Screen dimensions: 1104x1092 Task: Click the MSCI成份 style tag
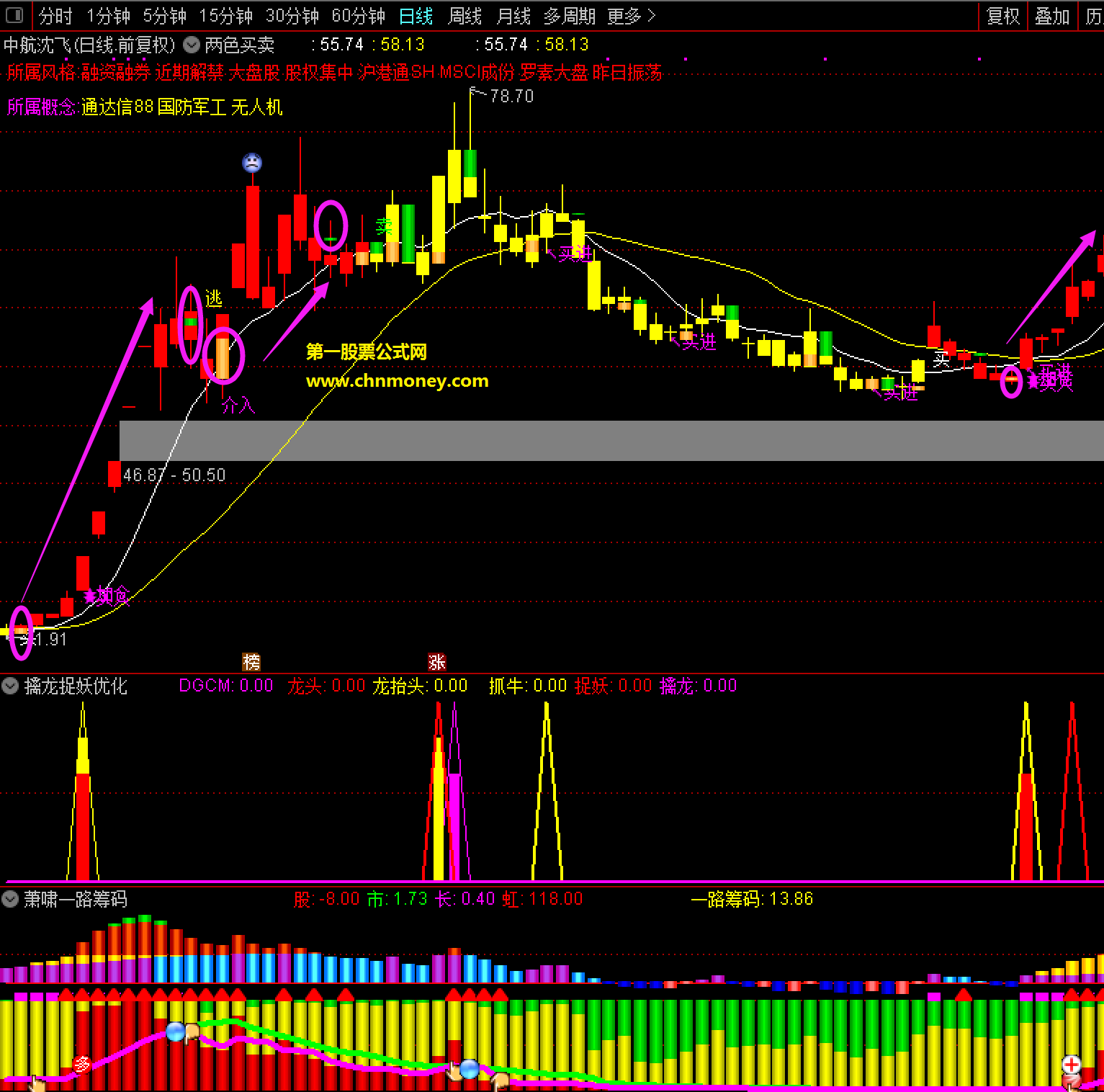[x=477, y=72]
